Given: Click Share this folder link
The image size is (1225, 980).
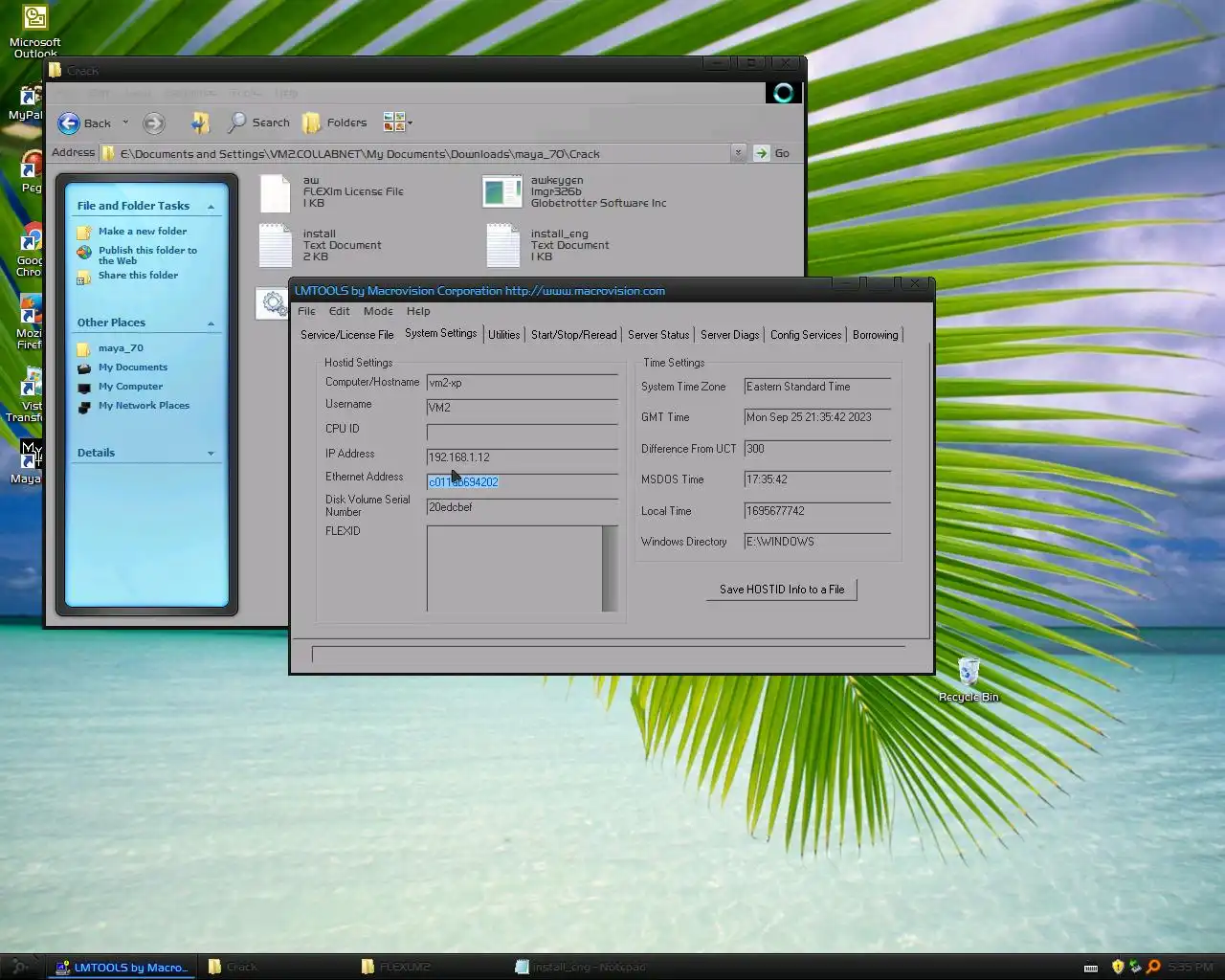Looking at the screenshot, I should click(x=138, y=276).
